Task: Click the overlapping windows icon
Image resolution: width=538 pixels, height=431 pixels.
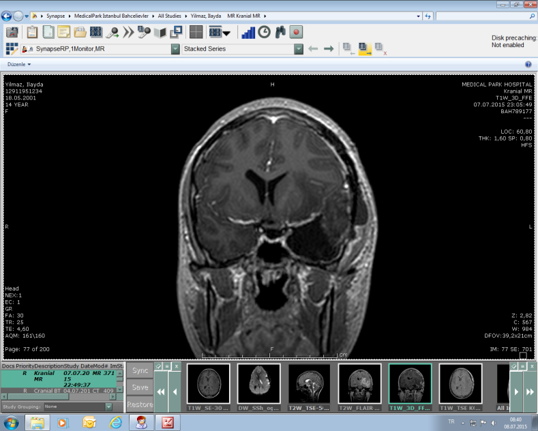Action: [x=176, y=32]
